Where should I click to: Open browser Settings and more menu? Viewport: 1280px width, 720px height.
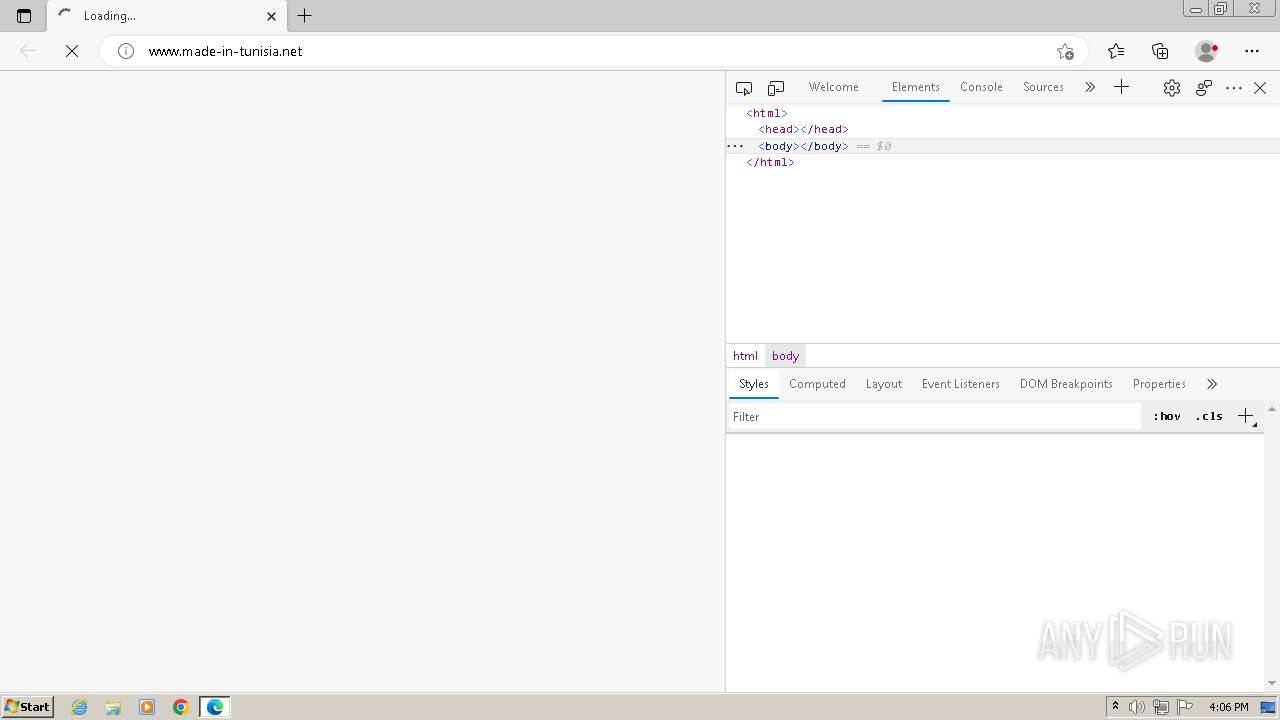[x=1252, y=51]
